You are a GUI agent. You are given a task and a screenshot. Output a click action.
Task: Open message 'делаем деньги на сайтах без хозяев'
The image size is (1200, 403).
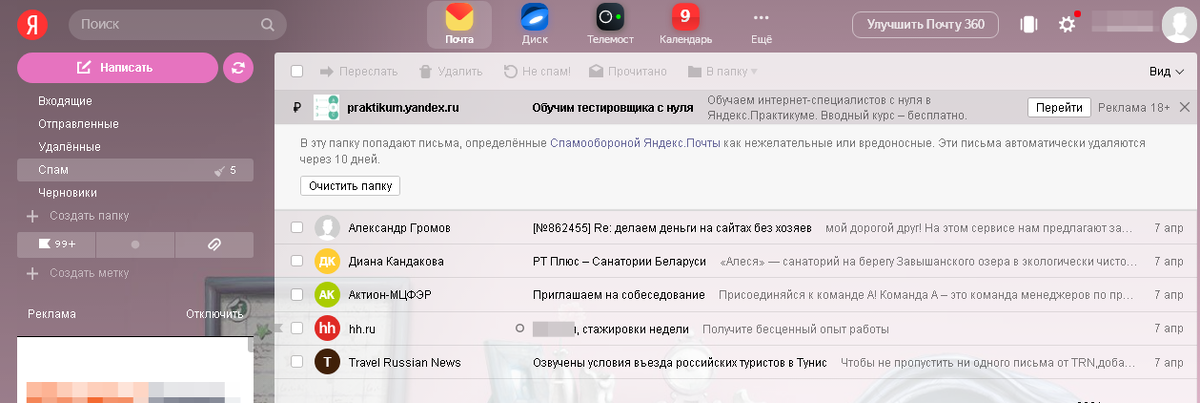[672, 228]
